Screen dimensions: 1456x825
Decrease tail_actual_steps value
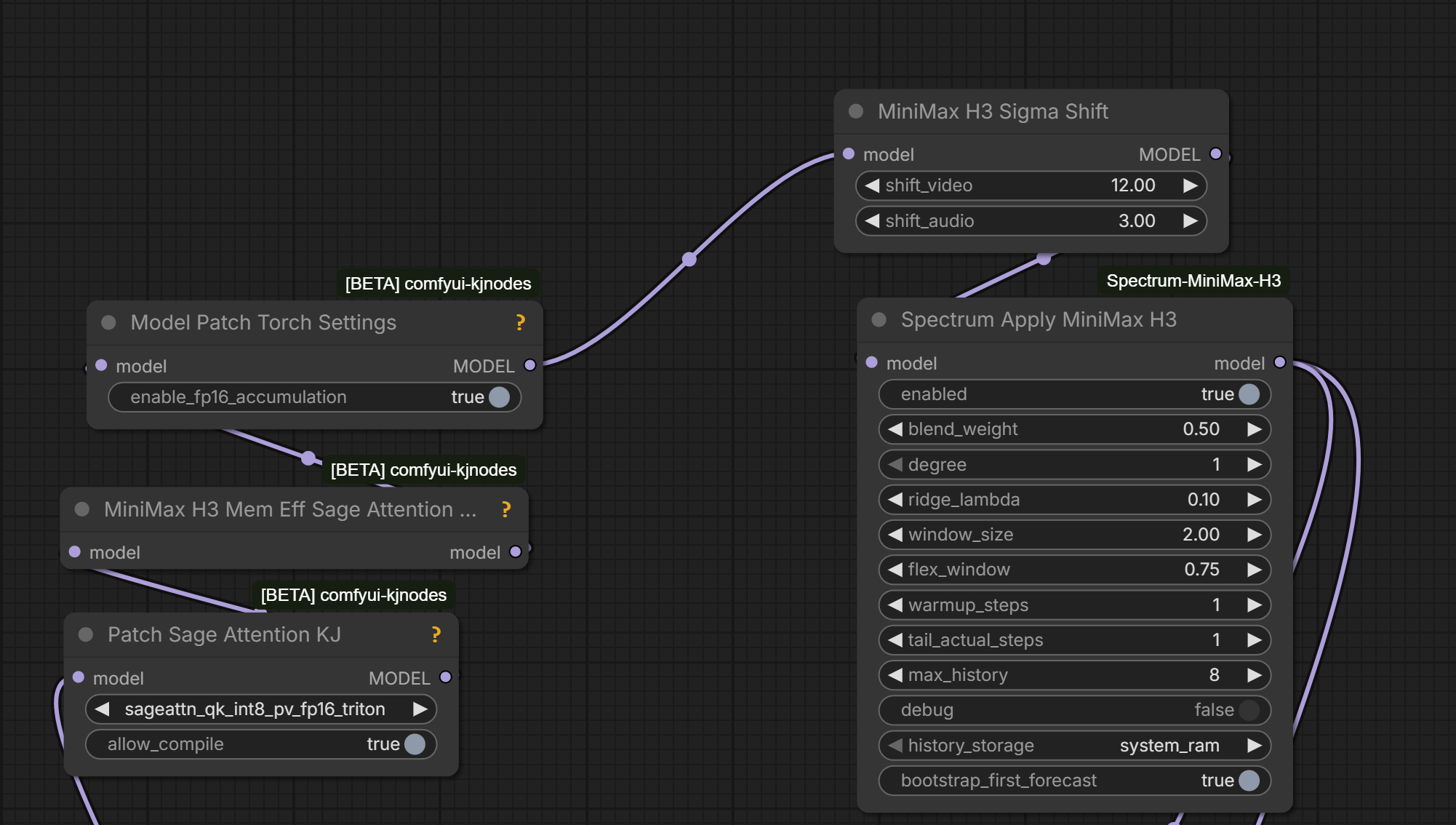click(x=895, y=640)
